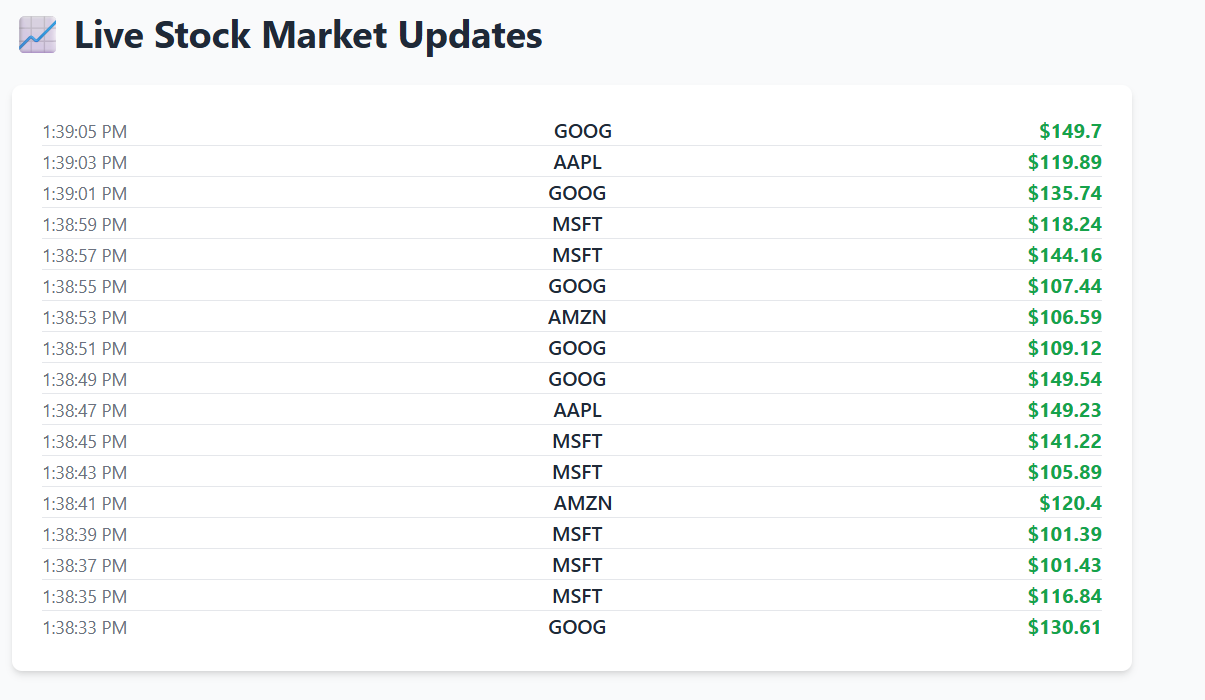Click the $101.43 MSFT price

[1064, 565]
